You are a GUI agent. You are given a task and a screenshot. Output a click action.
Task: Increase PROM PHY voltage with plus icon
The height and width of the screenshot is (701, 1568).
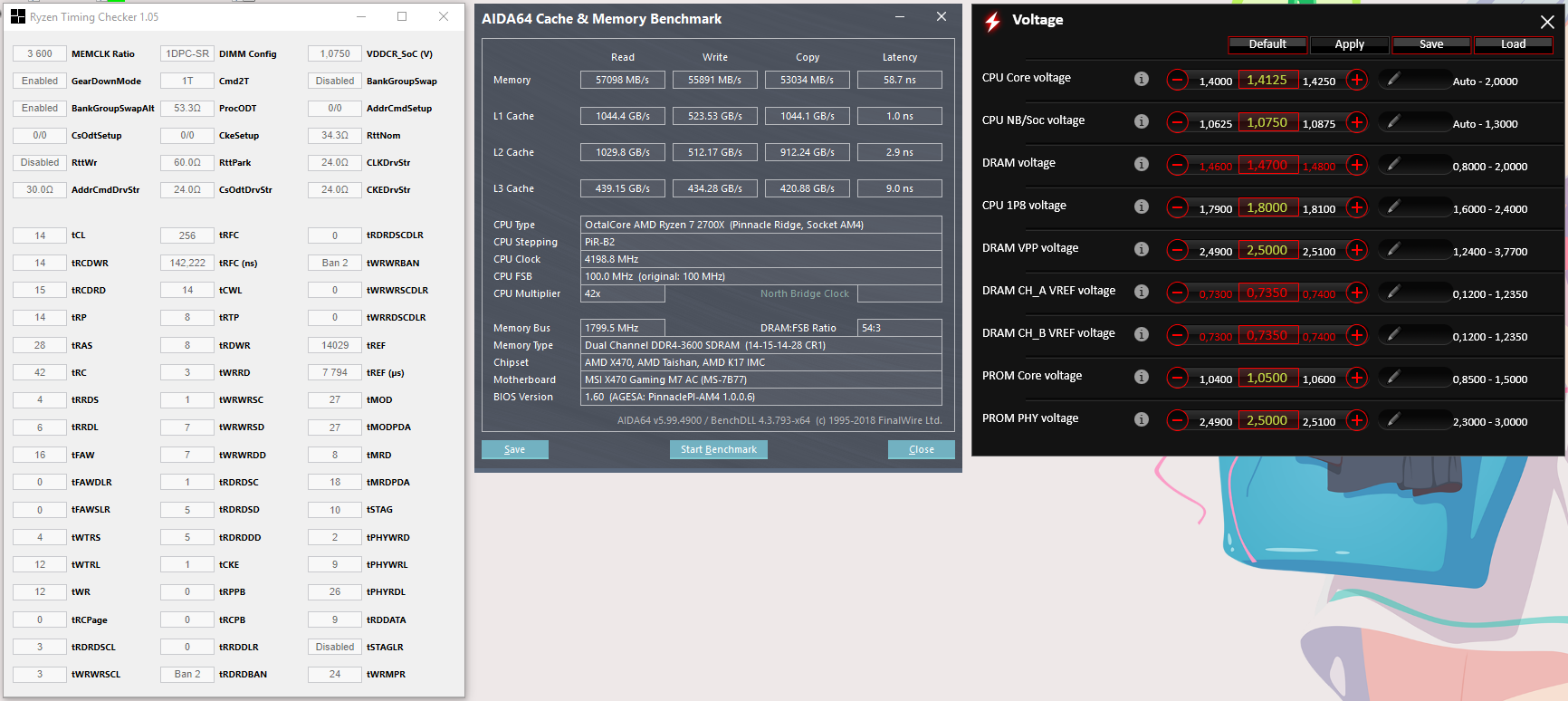click(x=1357, y=421)
